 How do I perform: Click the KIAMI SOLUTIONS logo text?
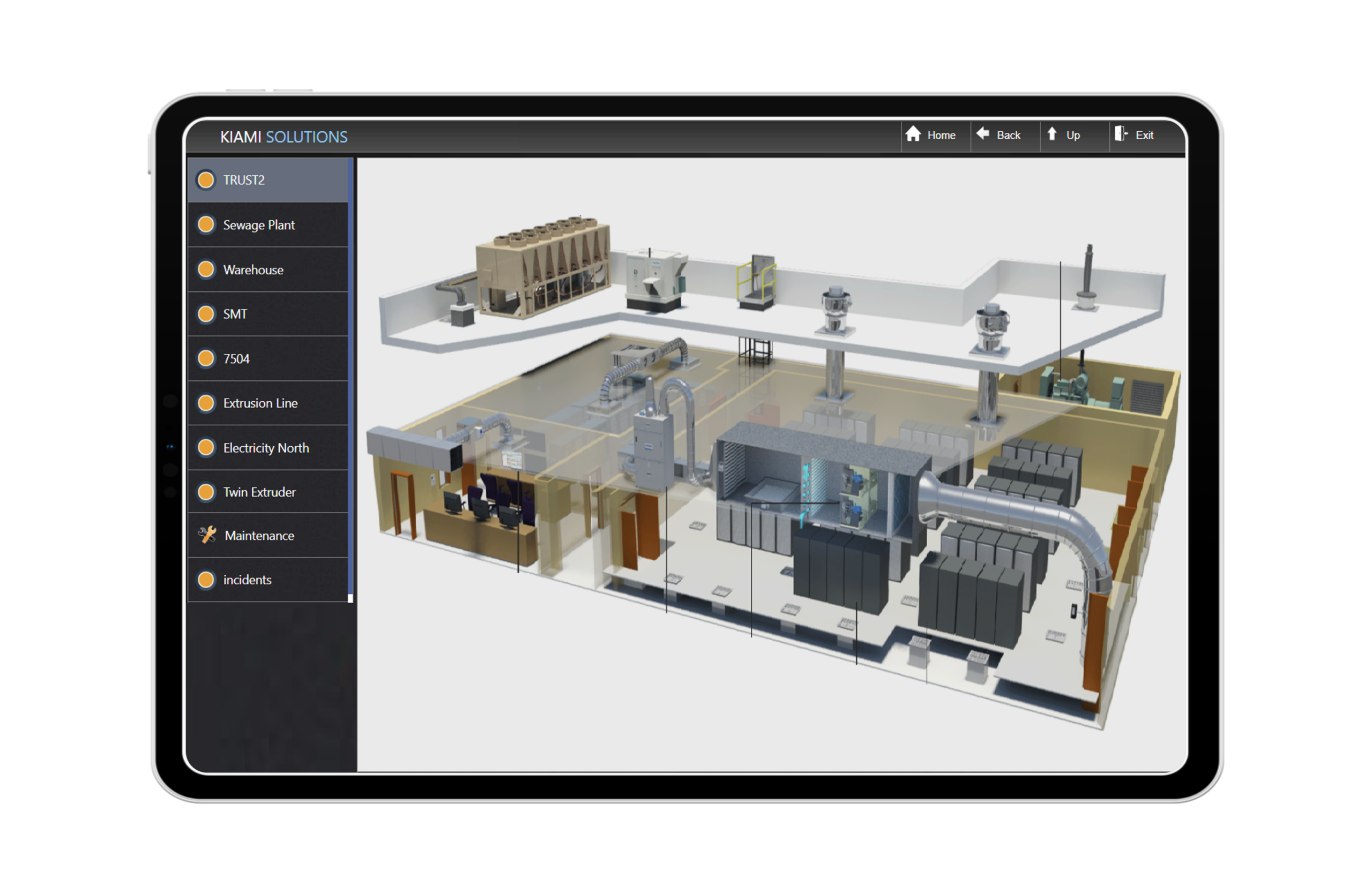pyautogui.click(x=284, y=137)
